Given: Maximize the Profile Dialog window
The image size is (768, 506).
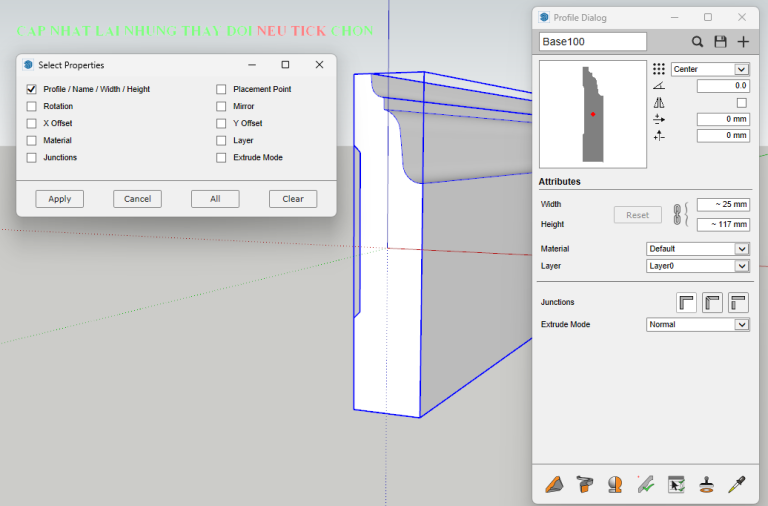Looking at the screenshot, I should coord(708,17).
